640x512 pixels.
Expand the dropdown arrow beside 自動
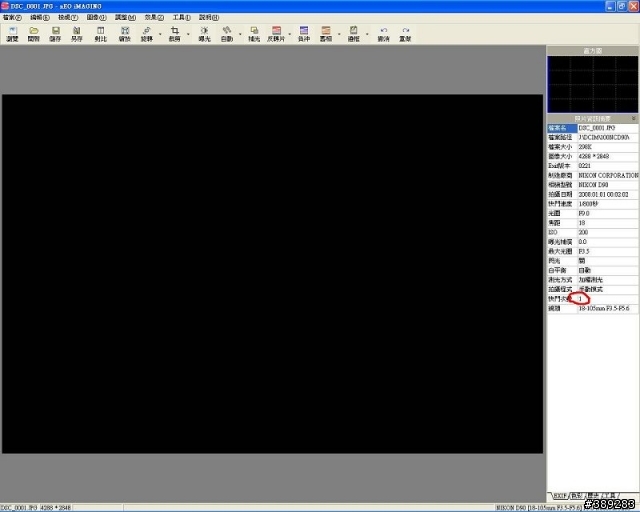point(240,34)
